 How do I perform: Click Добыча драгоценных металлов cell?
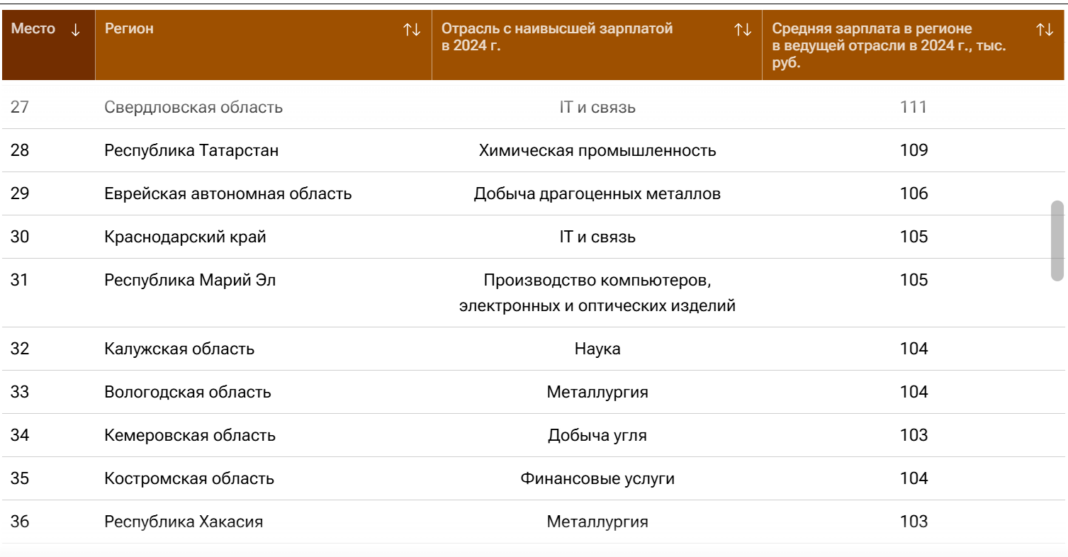point(597,193)
